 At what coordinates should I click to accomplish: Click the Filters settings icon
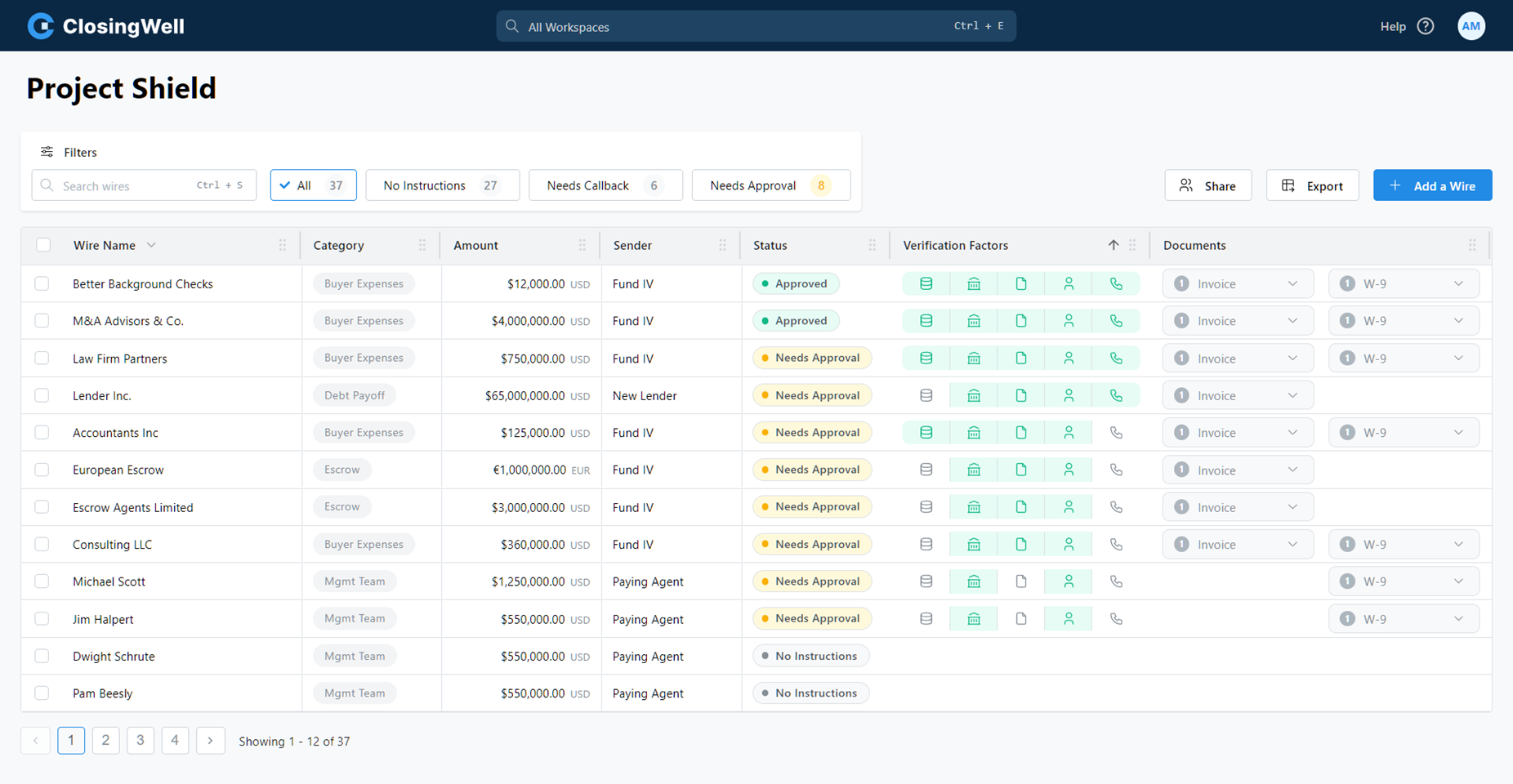pos(47,151)
